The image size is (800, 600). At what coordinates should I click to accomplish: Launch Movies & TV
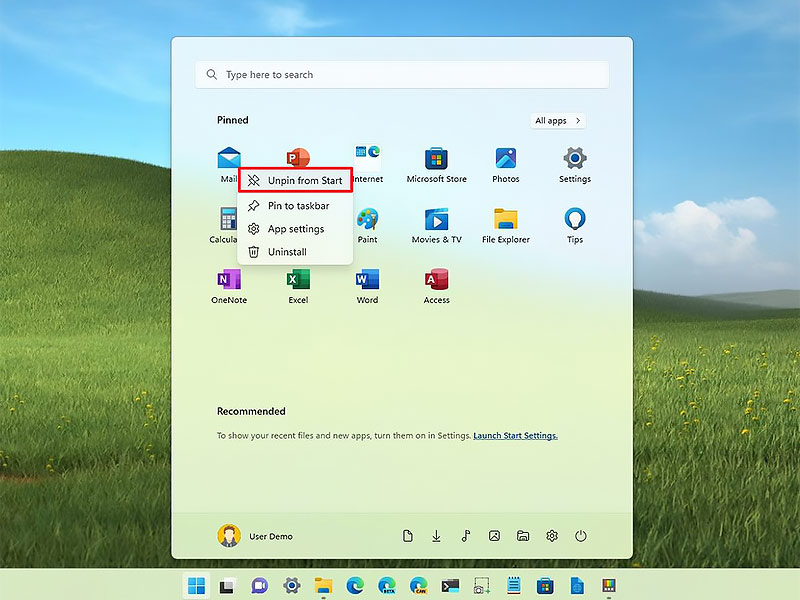(x=436, y=225)
